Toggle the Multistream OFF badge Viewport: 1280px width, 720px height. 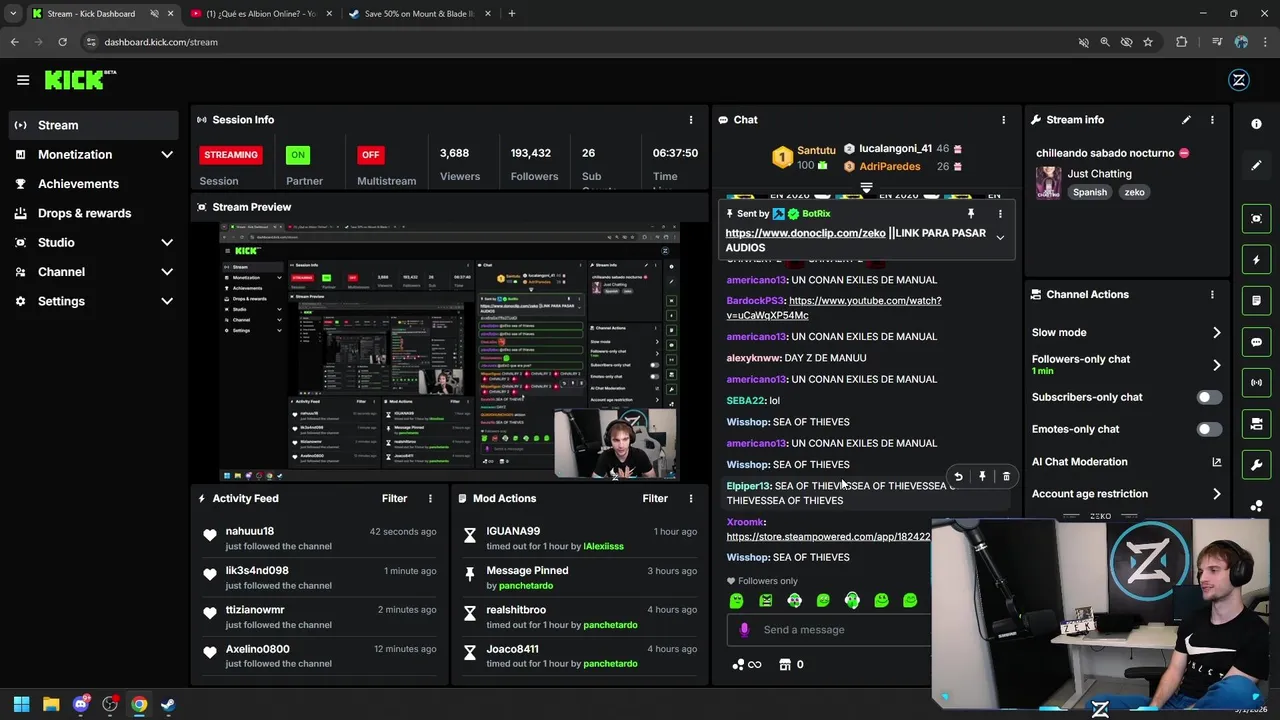click(x=370, y=155)
